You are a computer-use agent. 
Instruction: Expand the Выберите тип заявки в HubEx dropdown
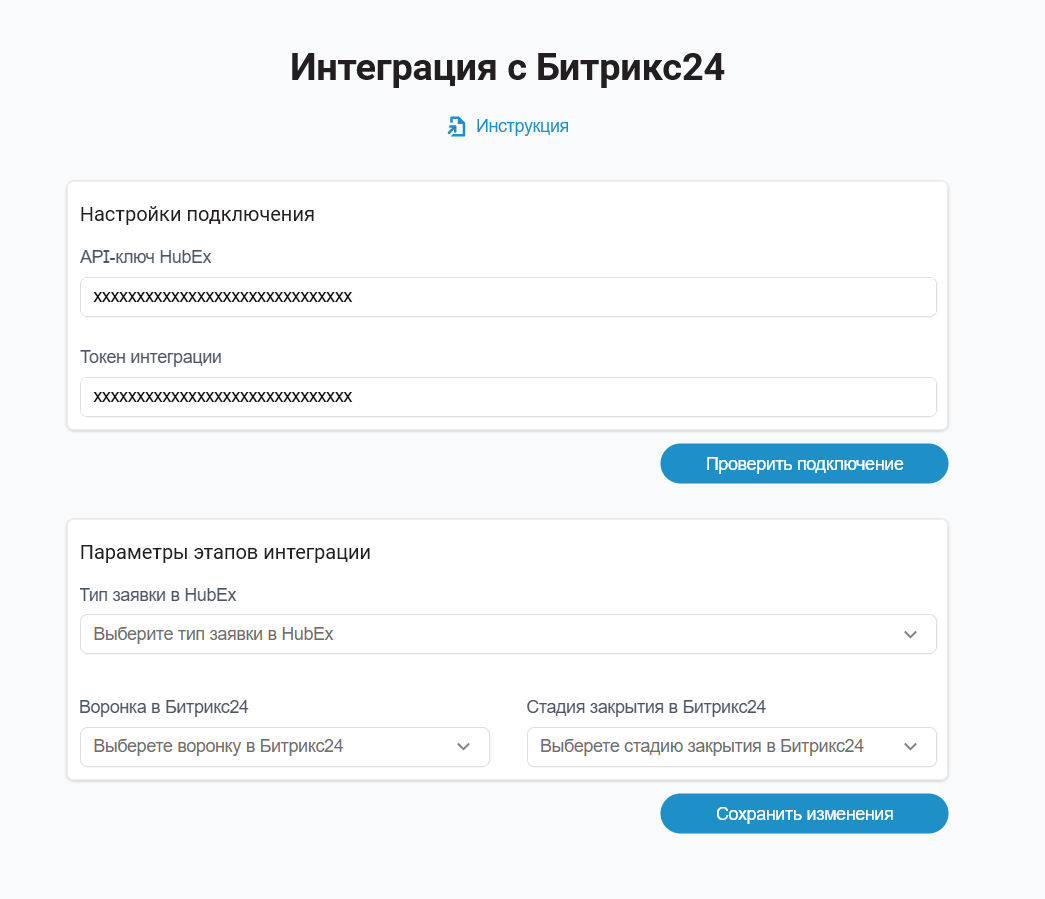508,634
